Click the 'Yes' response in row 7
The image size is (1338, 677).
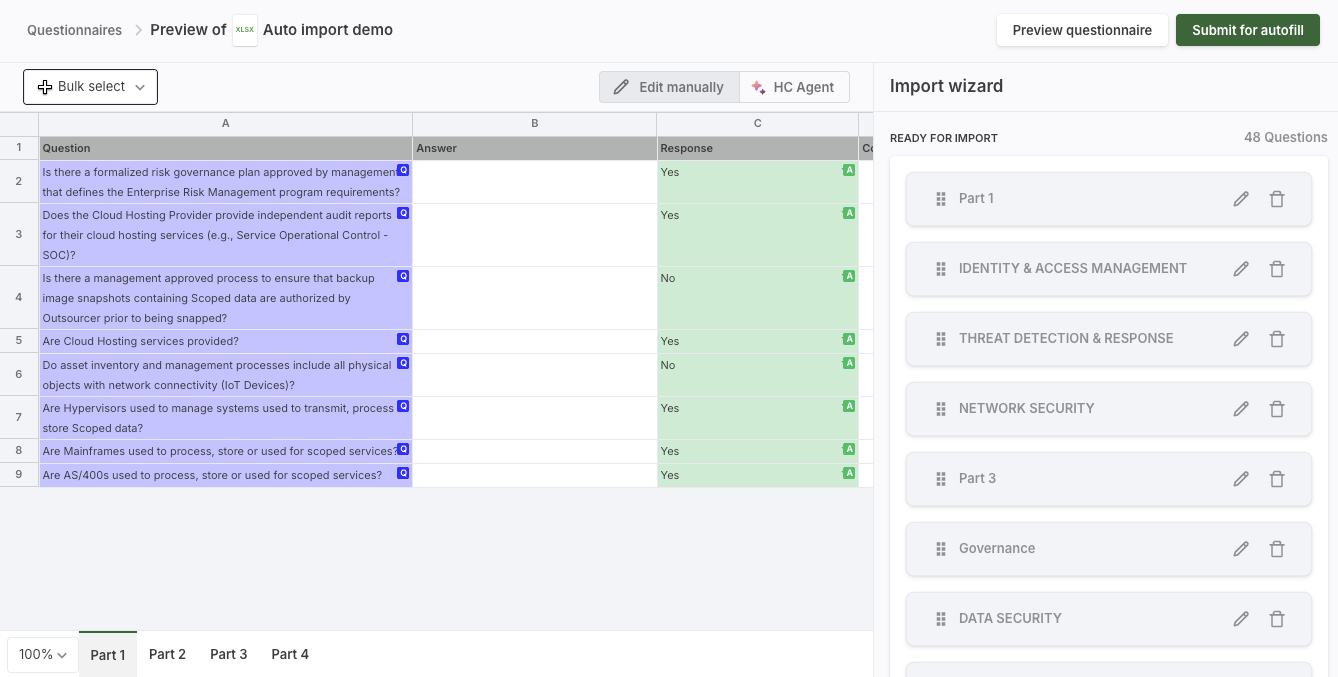pos(757,418)
